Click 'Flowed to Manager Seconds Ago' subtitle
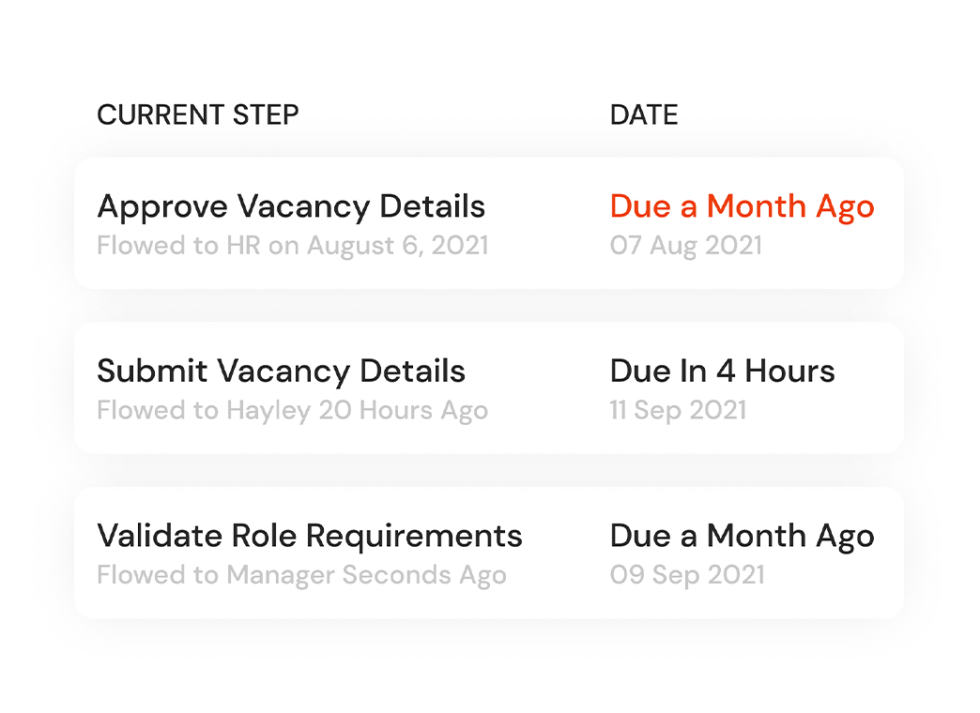The image size is (980, 713). pyautogui.click(x=301, y=575)
